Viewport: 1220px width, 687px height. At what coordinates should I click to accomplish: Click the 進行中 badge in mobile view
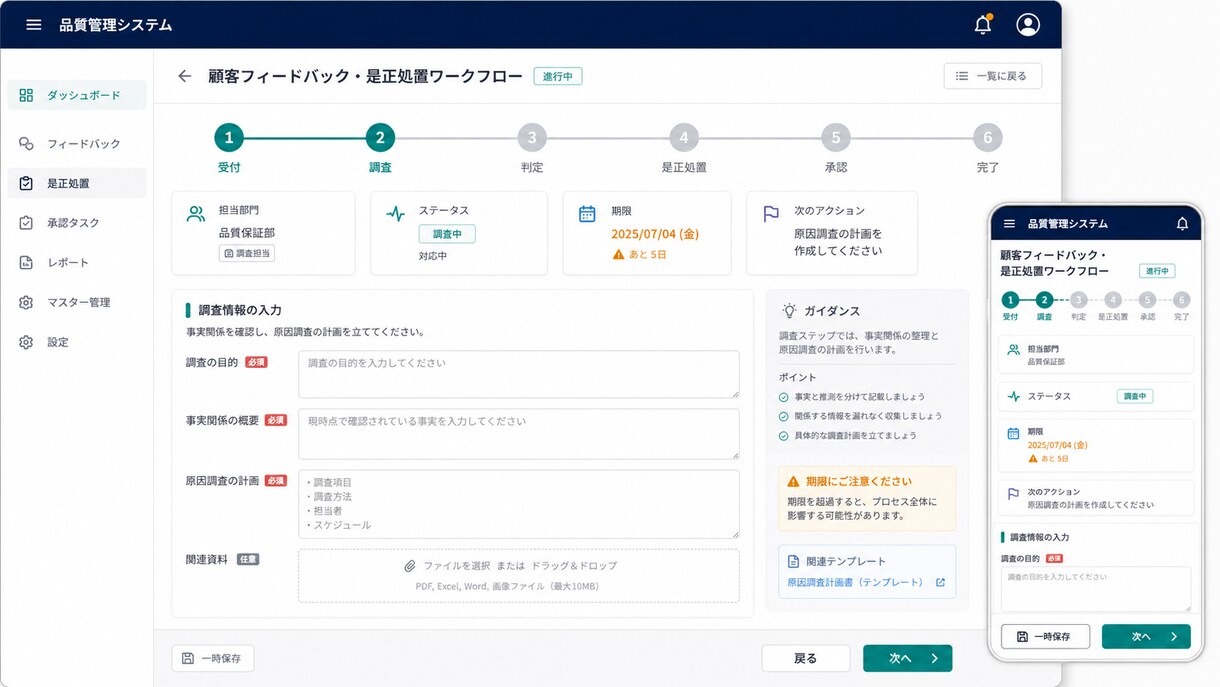tap(1157, 271)
